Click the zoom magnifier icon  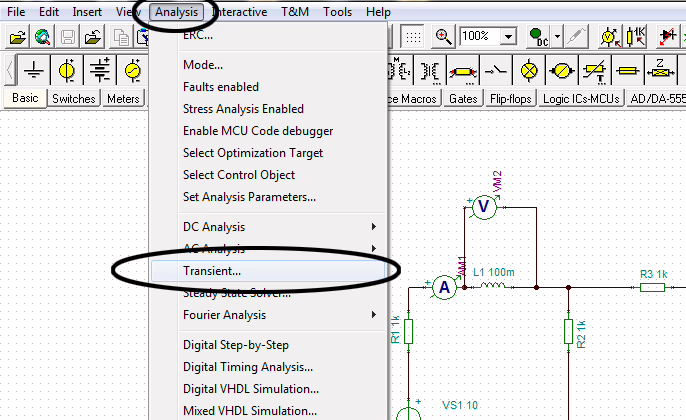(x=443, y=36)
